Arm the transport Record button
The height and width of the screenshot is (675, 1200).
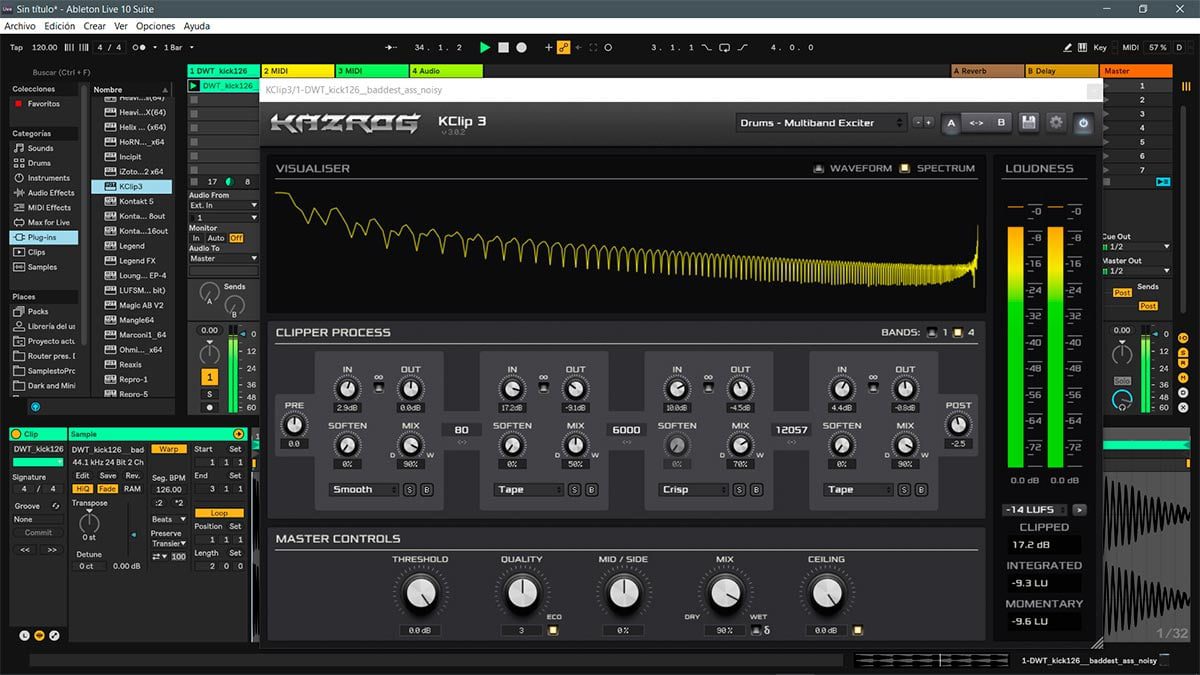click(x=521, y=47)
